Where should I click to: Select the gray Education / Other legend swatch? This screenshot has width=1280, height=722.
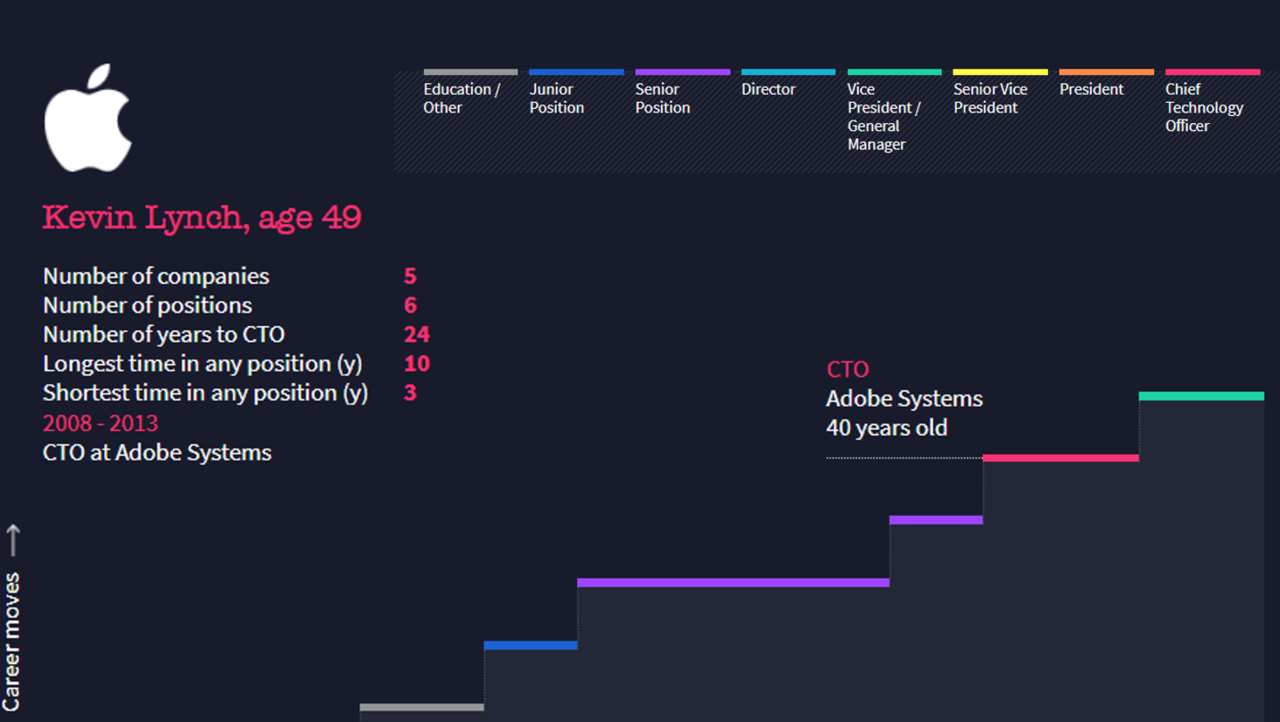470,72
